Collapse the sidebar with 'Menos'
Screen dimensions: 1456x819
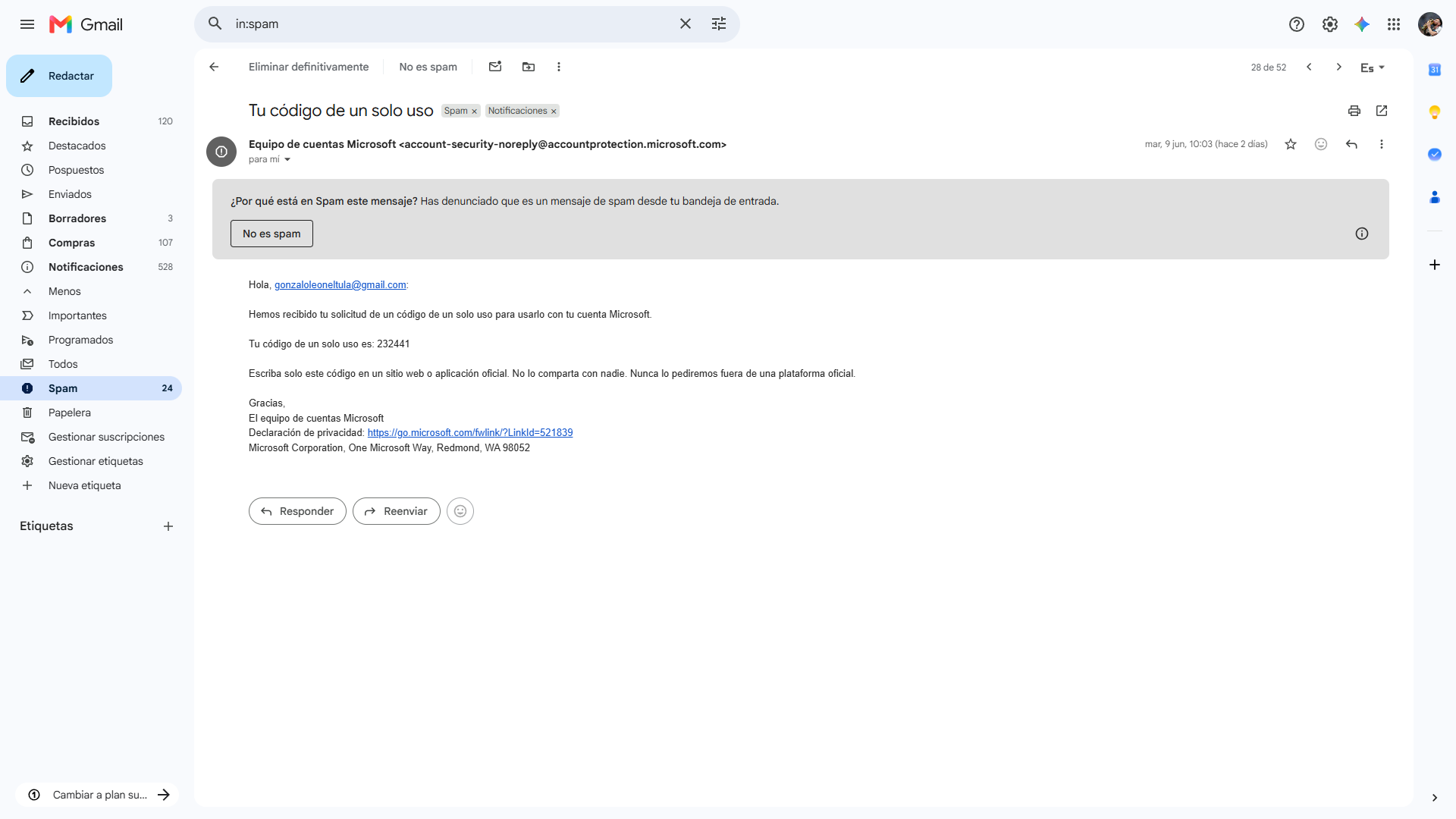point(91,291)
